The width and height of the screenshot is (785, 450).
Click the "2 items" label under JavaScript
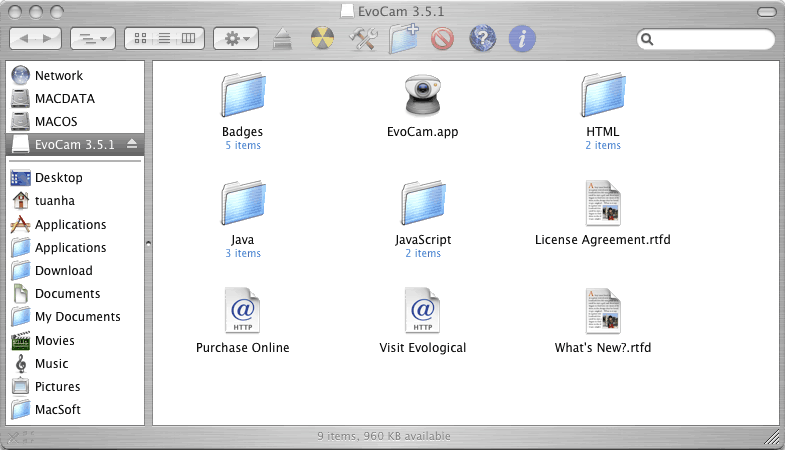[x=423, y=254]
